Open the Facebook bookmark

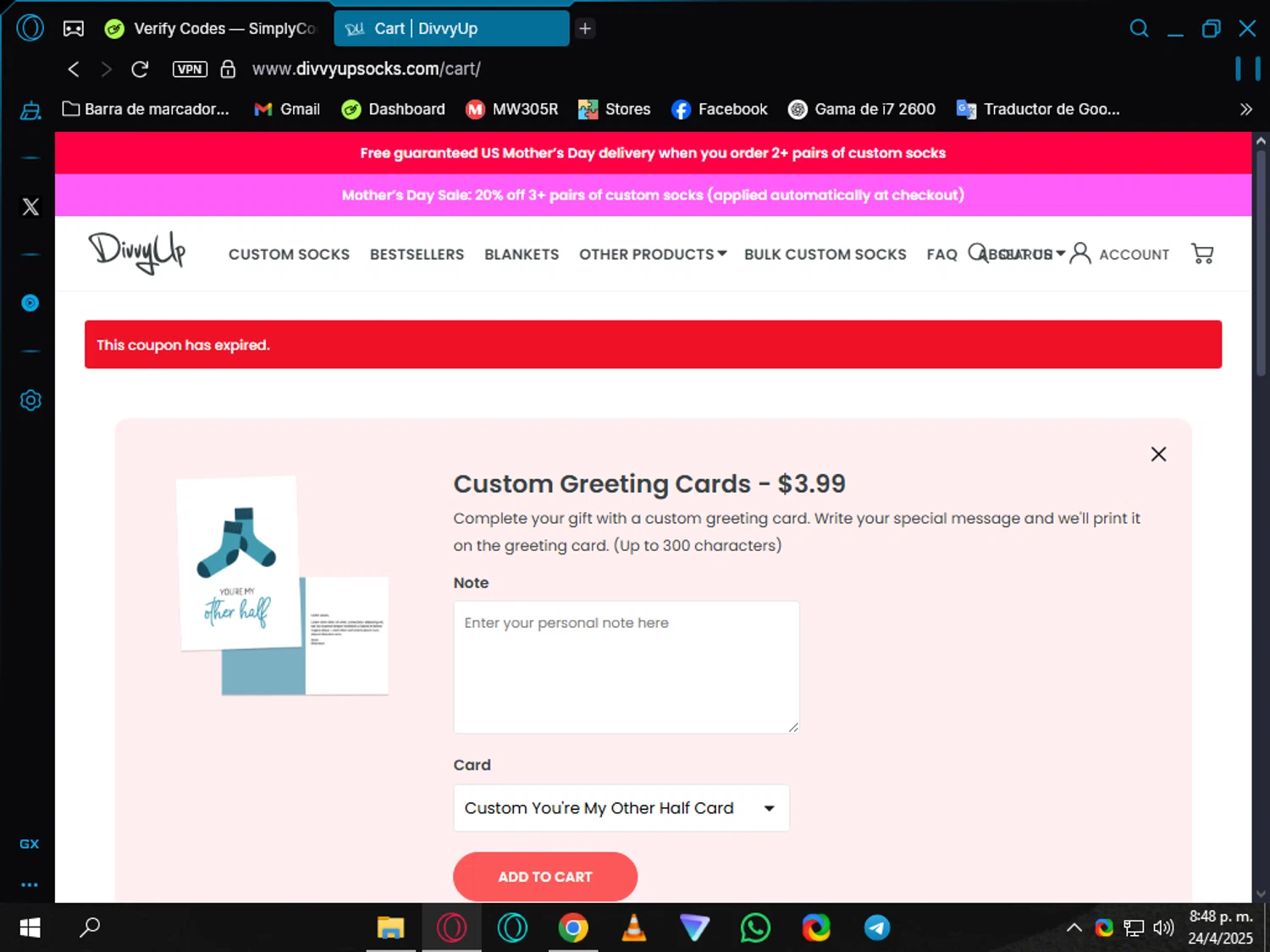pos(720,109)
